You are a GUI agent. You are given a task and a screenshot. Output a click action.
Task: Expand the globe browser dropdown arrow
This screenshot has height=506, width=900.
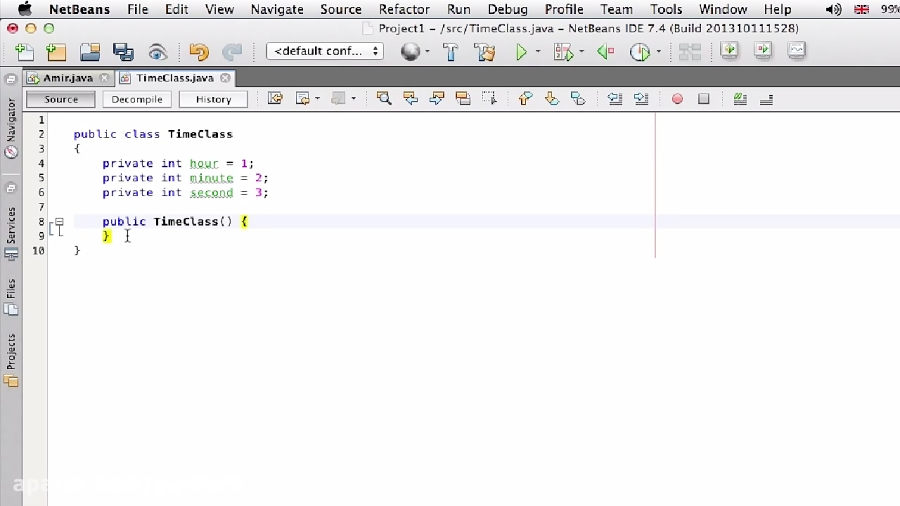(428, 52)
